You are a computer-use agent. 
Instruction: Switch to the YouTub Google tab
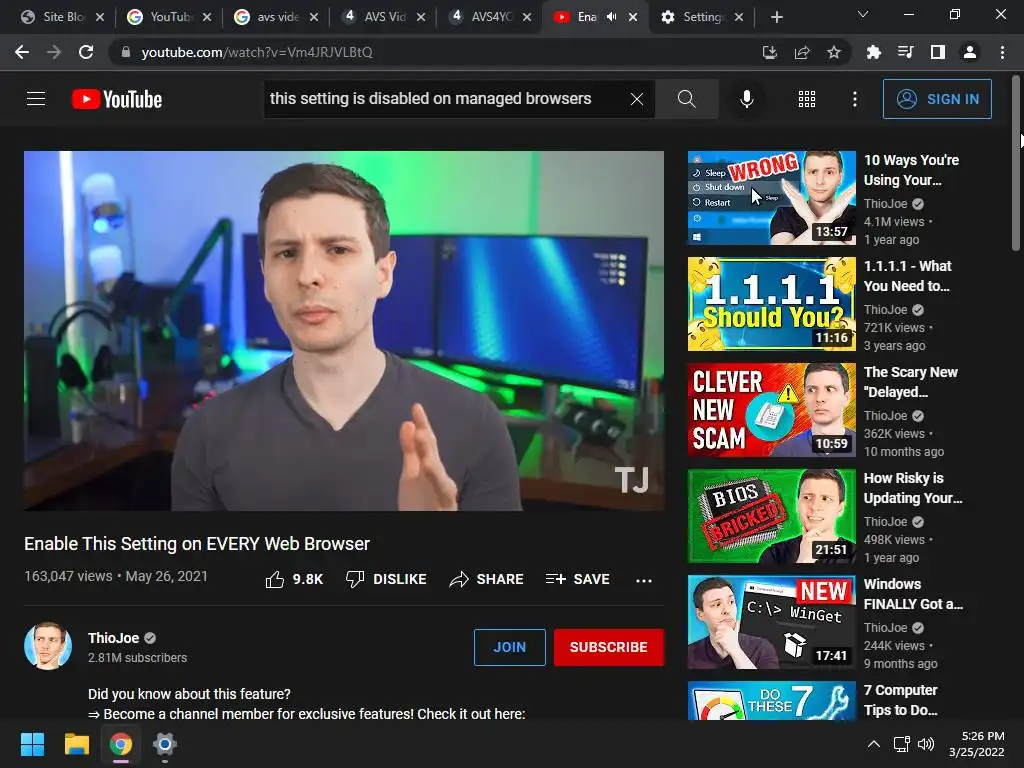(170, 17)
